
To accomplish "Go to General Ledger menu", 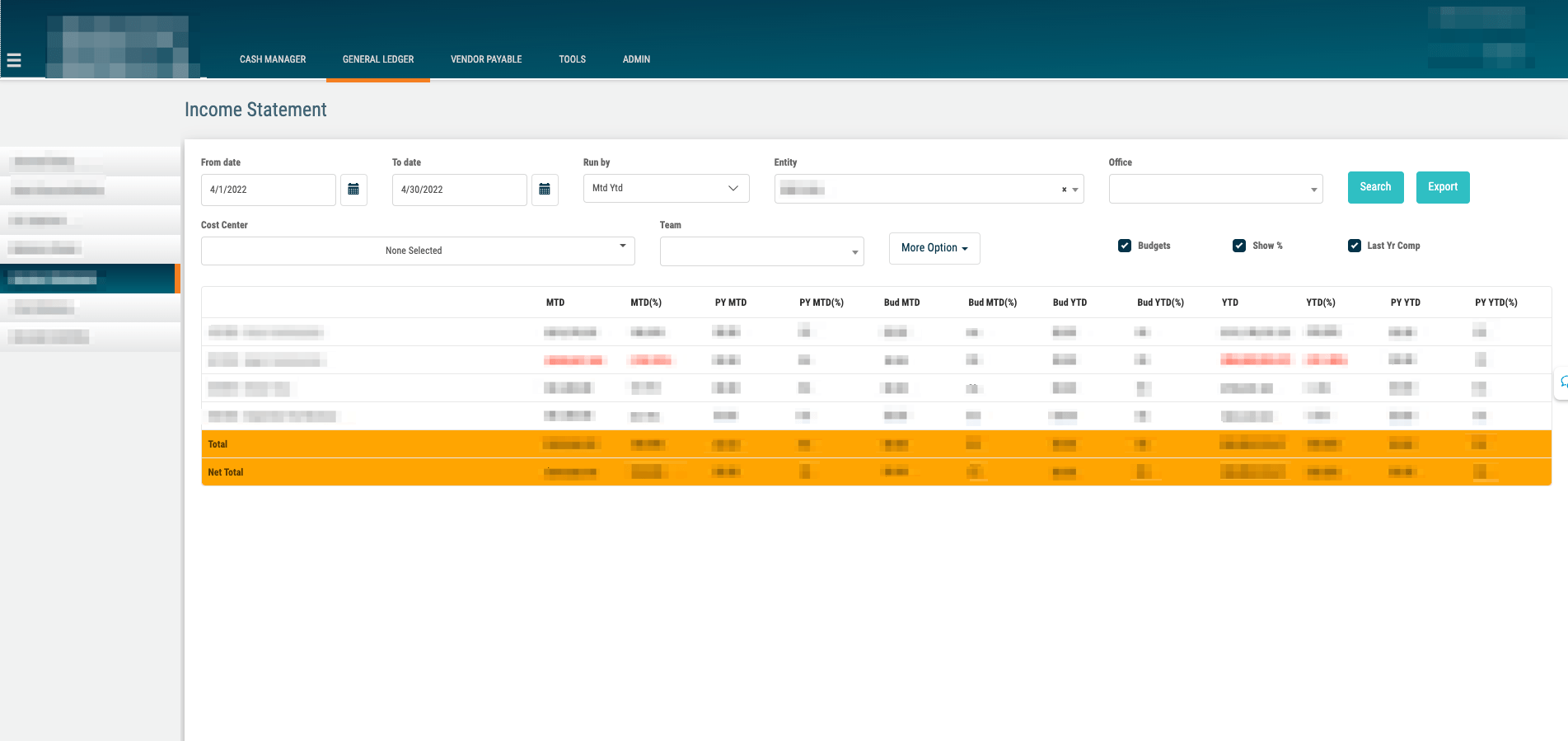I will 378,59.
